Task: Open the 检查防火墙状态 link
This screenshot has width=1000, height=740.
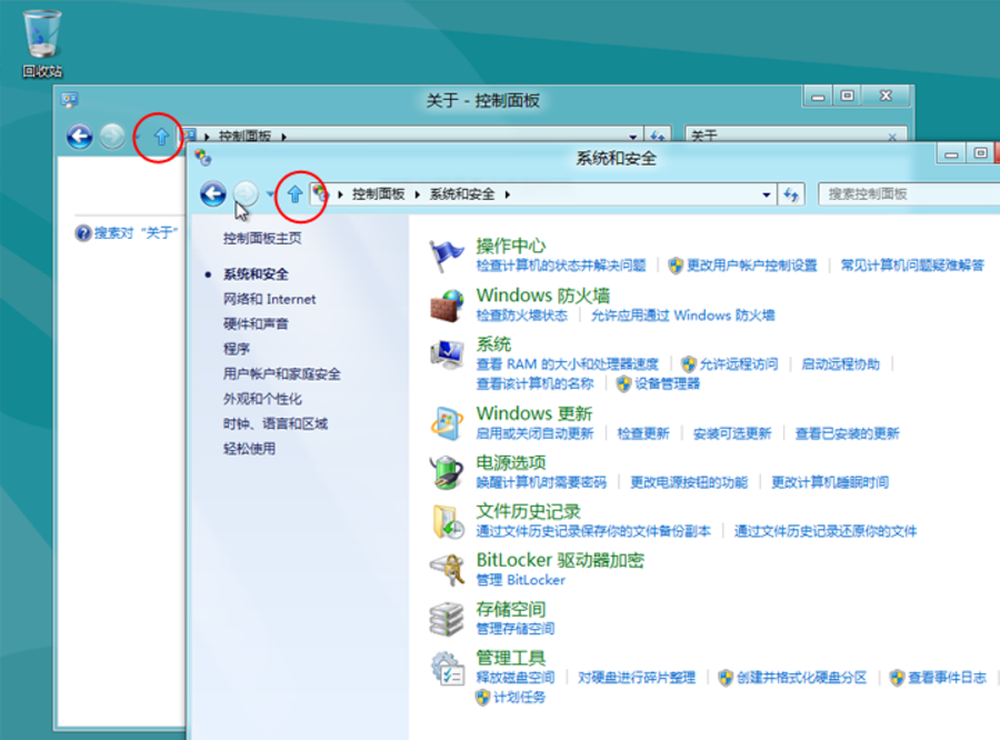Action: coord(521,315)
